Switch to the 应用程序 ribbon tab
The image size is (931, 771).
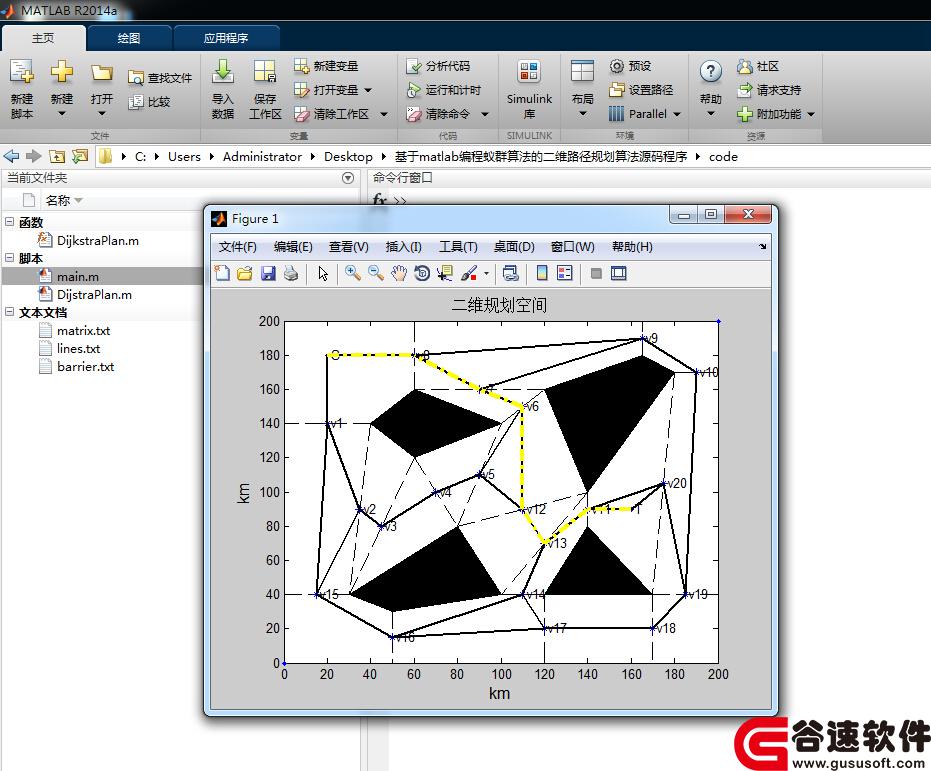tap(226, 38)
